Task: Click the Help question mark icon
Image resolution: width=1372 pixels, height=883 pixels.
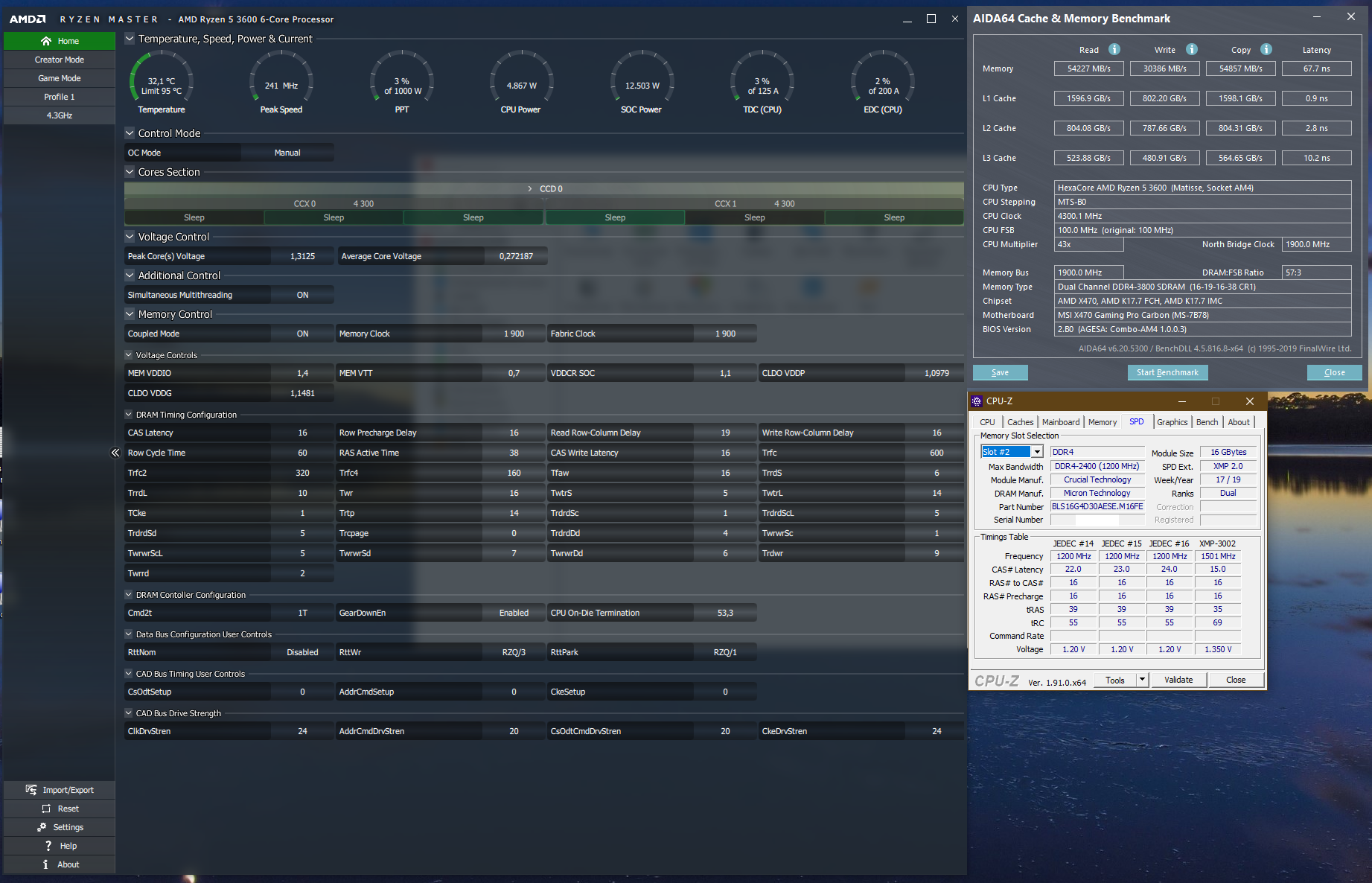Action: pyautogui.click(x=48, y=846)
